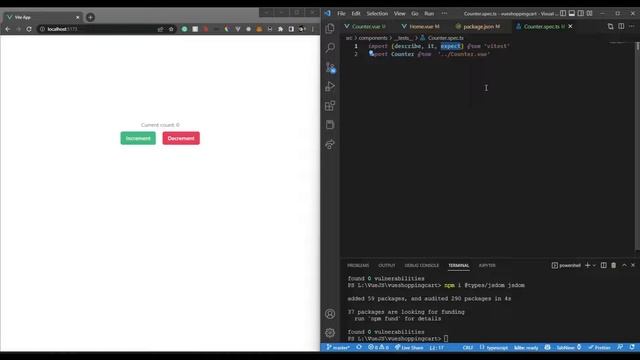Split the editor to the right
The height and width of the screenshot is (360, 640).
click(x=621, y=26)
